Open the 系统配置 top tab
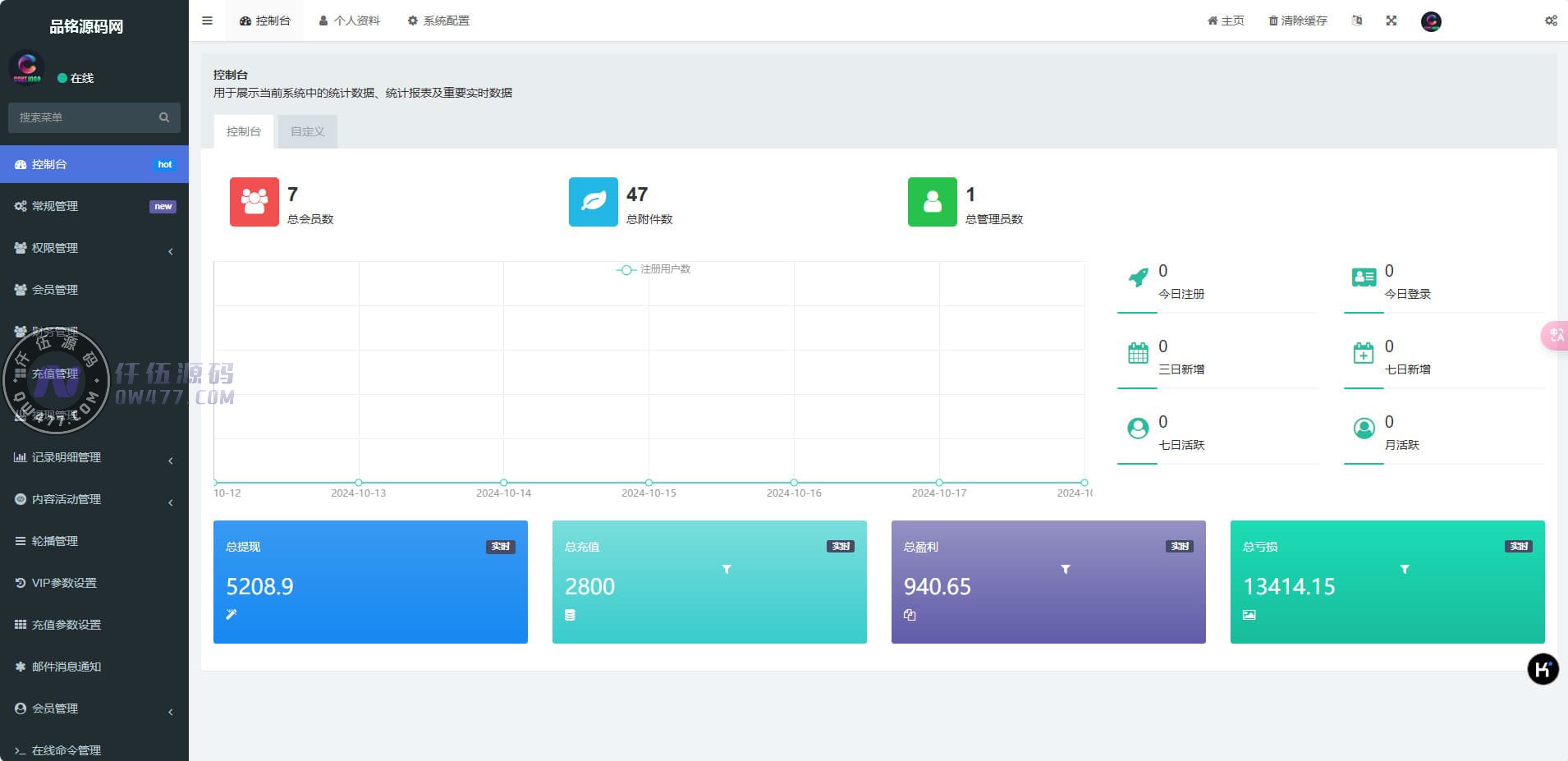The image size is (1568, 761). [438, 21]
